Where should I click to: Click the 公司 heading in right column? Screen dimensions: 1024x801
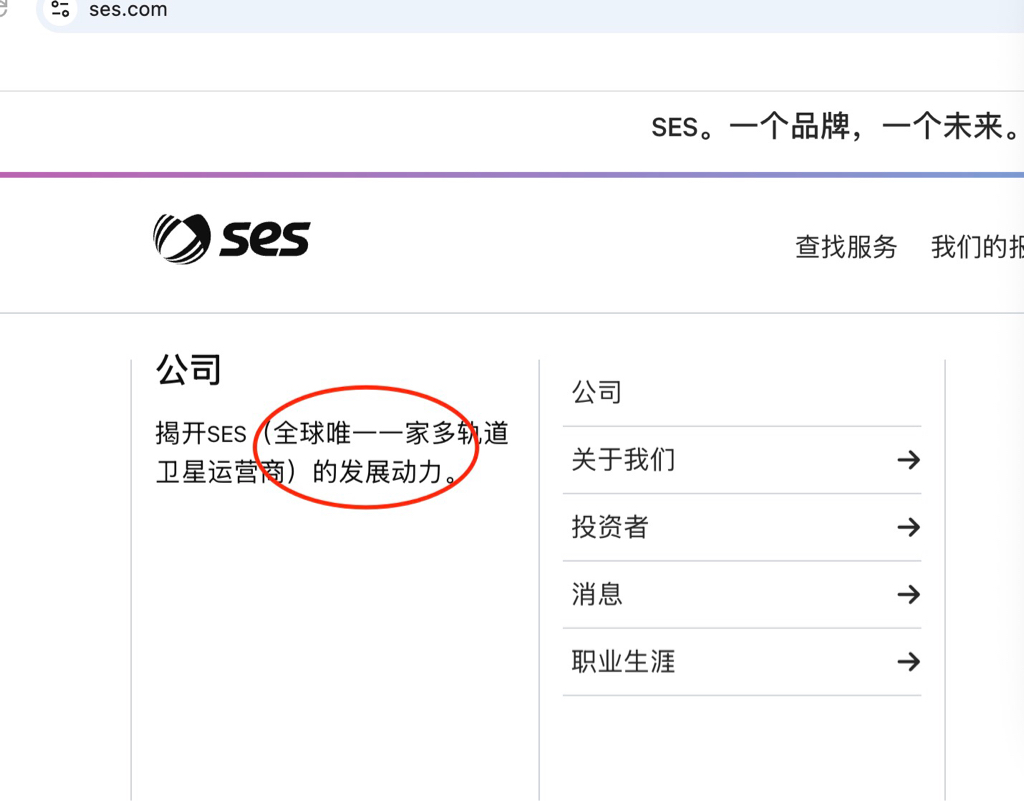click(596, 392)
